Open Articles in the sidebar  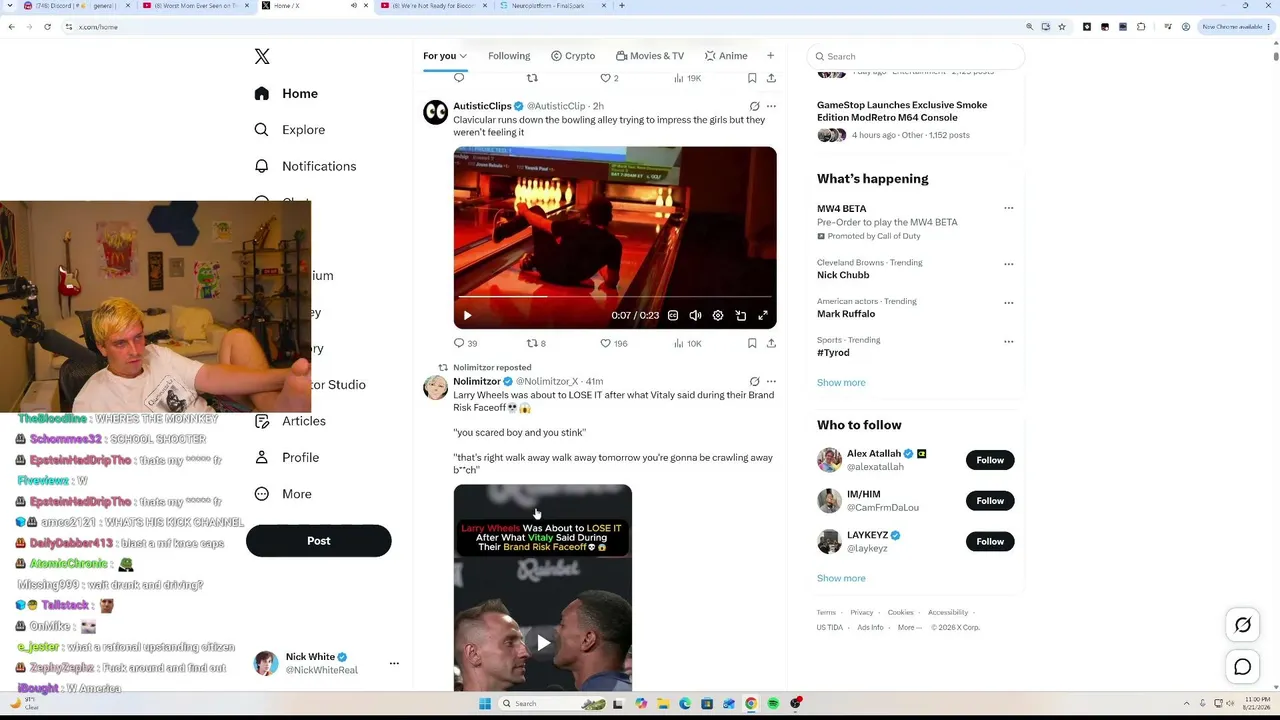[290, 421]
